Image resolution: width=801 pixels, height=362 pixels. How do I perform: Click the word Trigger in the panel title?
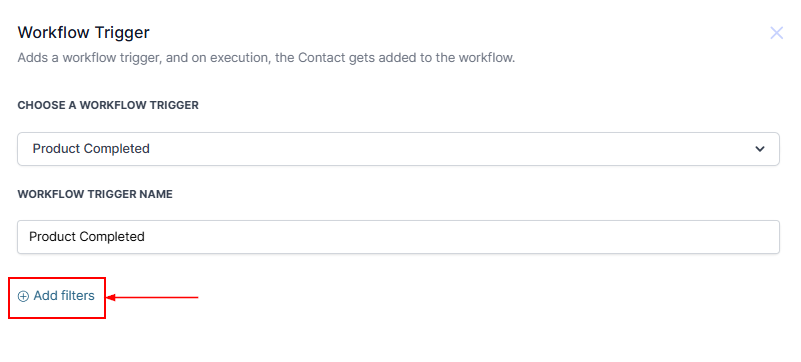(x=121, y=33)
